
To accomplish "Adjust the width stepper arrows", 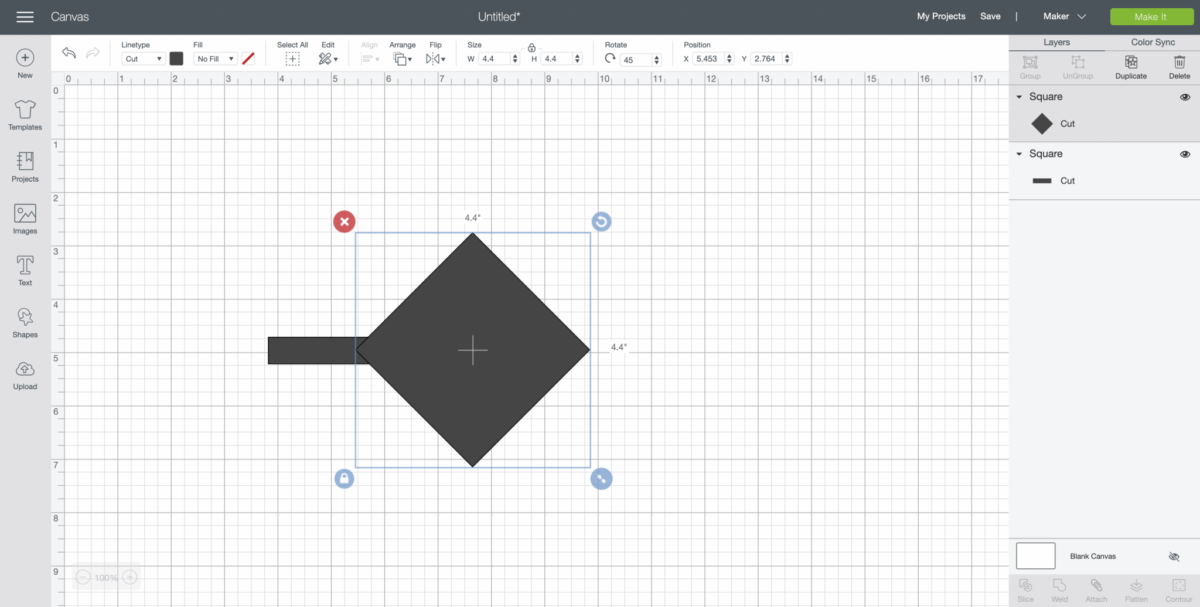I will click(515, 59).
